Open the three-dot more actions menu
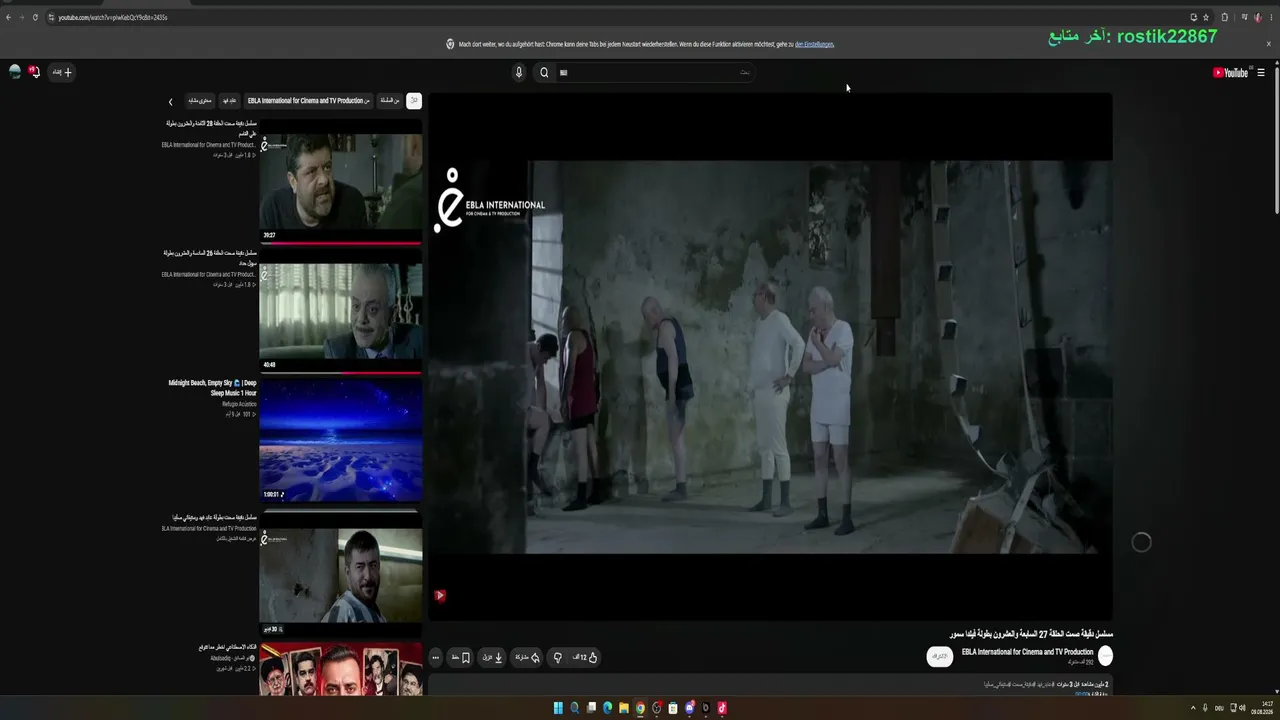 435,657
